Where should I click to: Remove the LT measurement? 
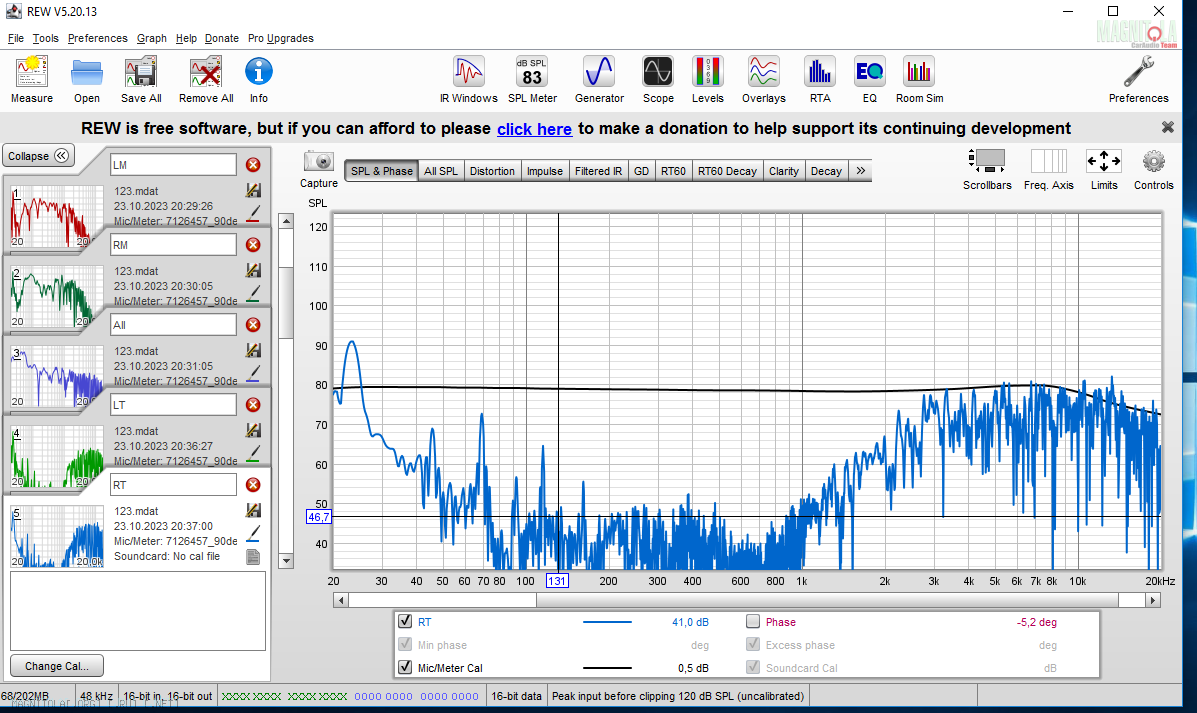click(253, 405)
